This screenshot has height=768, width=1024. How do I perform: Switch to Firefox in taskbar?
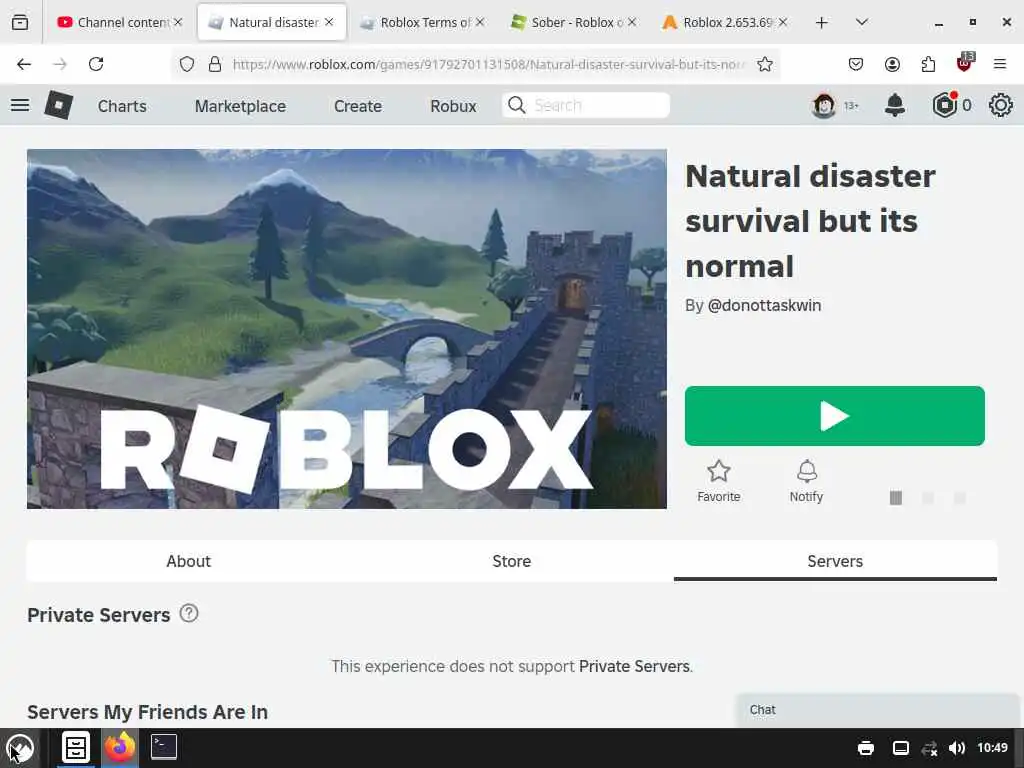(x=120, y=747)
